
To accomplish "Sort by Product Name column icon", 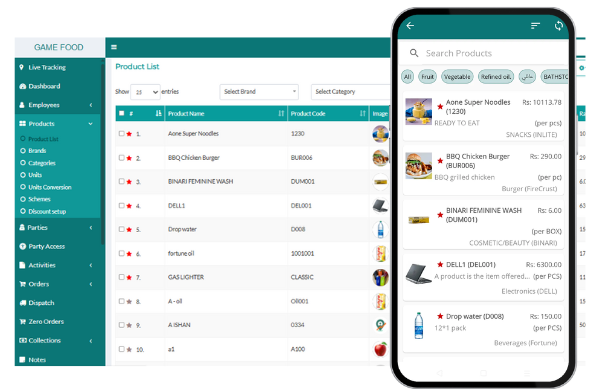I will point(281,113).
